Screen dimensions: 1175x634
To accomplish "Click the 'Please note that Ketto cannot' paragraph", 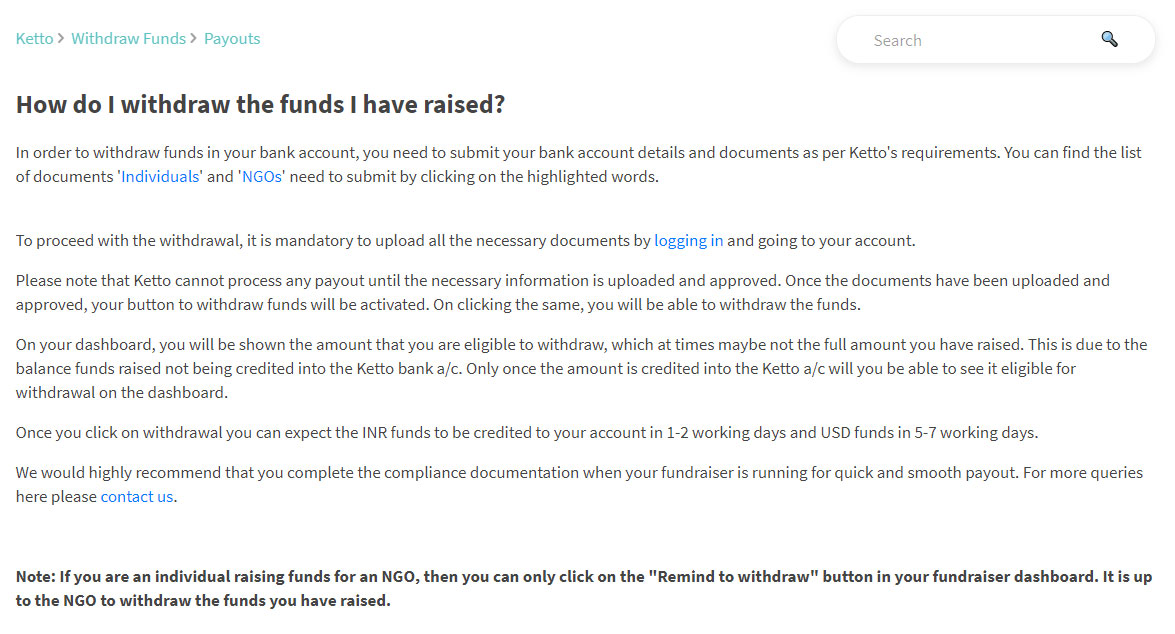I will (563, 292).
